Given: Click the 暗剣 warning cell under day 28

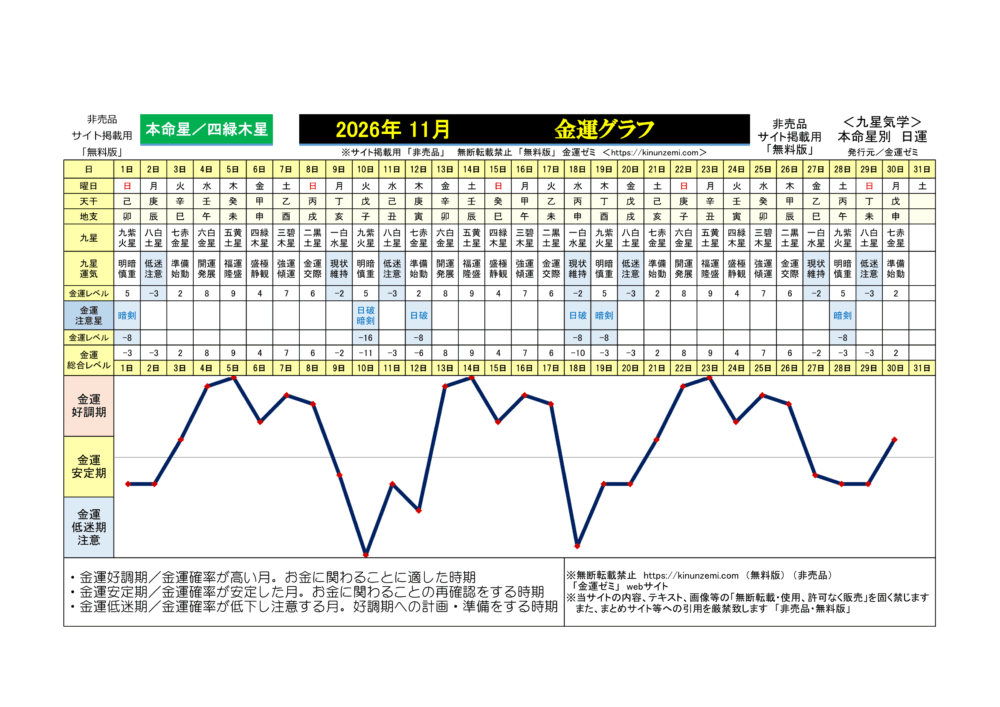Looking at the screenshot, I should [x=842, y=317].
